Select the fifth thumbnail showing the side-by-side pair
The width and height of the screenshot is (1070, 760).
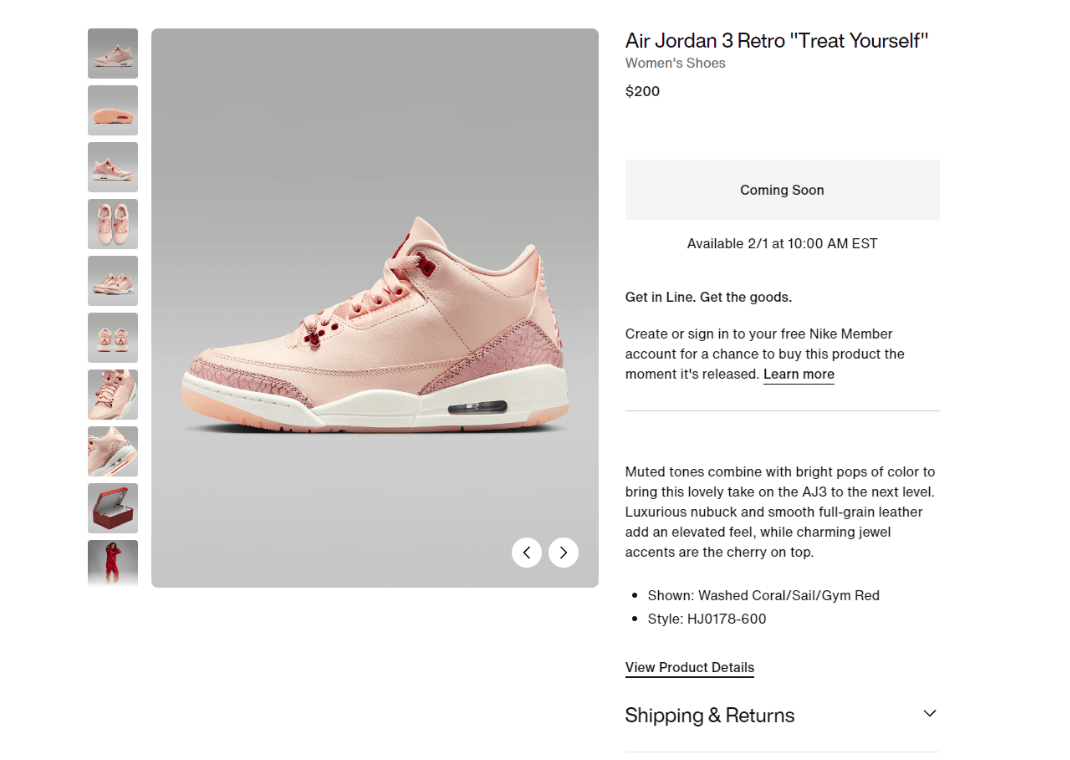(x=113, y=281)
